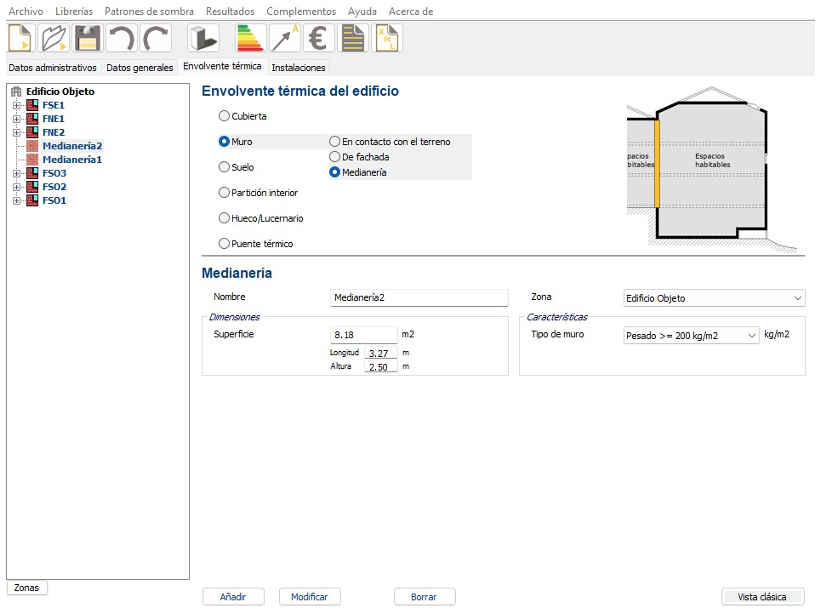Click the redo arrow icon
The height and width of the screenshot is (613, 820).
(x=155, y=39)
